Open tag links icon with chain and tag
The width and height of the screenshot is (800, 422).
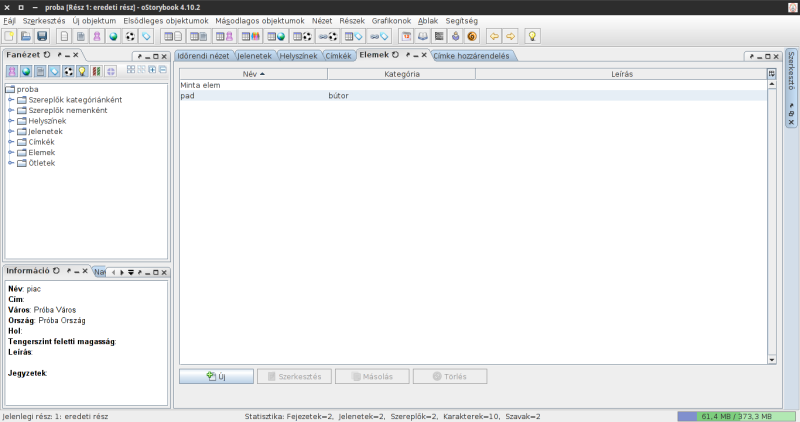(x=379, y=36)
